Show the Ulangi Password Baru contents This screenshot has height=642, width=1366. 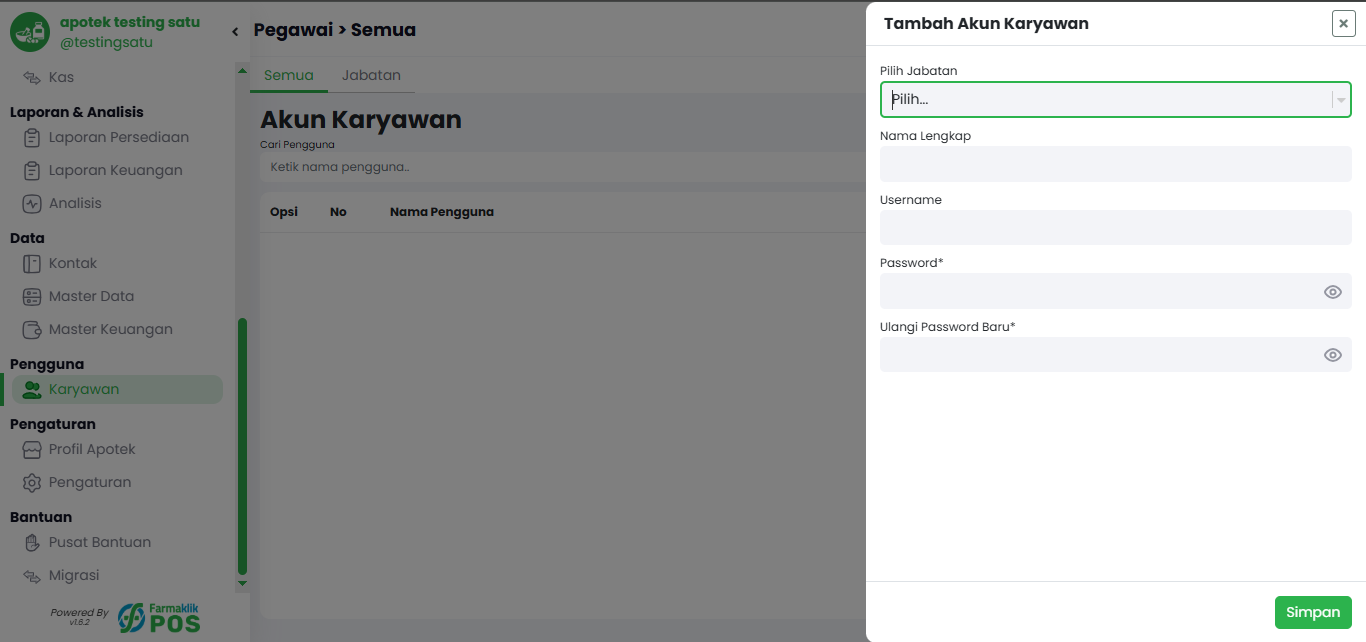[x=1332, y=355]
